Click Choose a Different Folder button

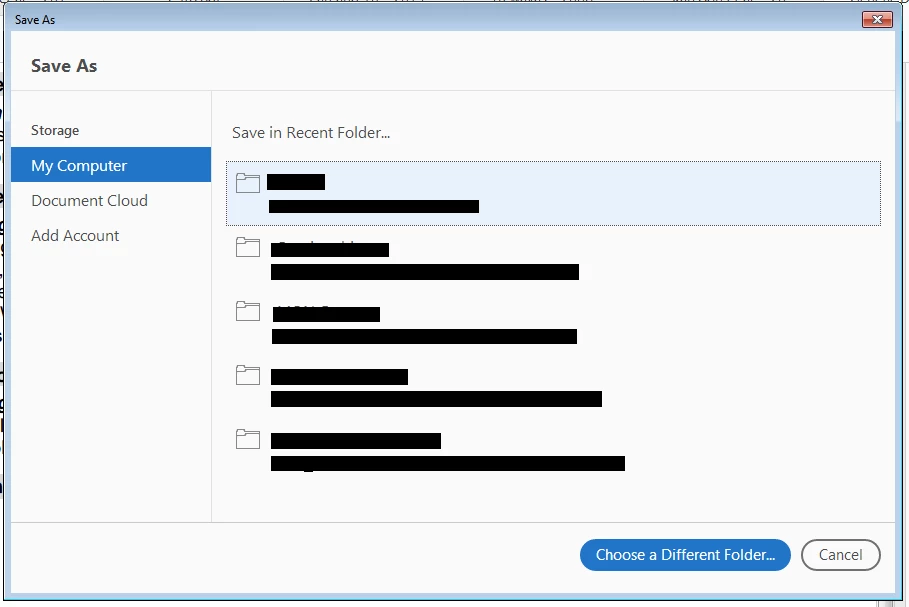(x=685, y=555)
